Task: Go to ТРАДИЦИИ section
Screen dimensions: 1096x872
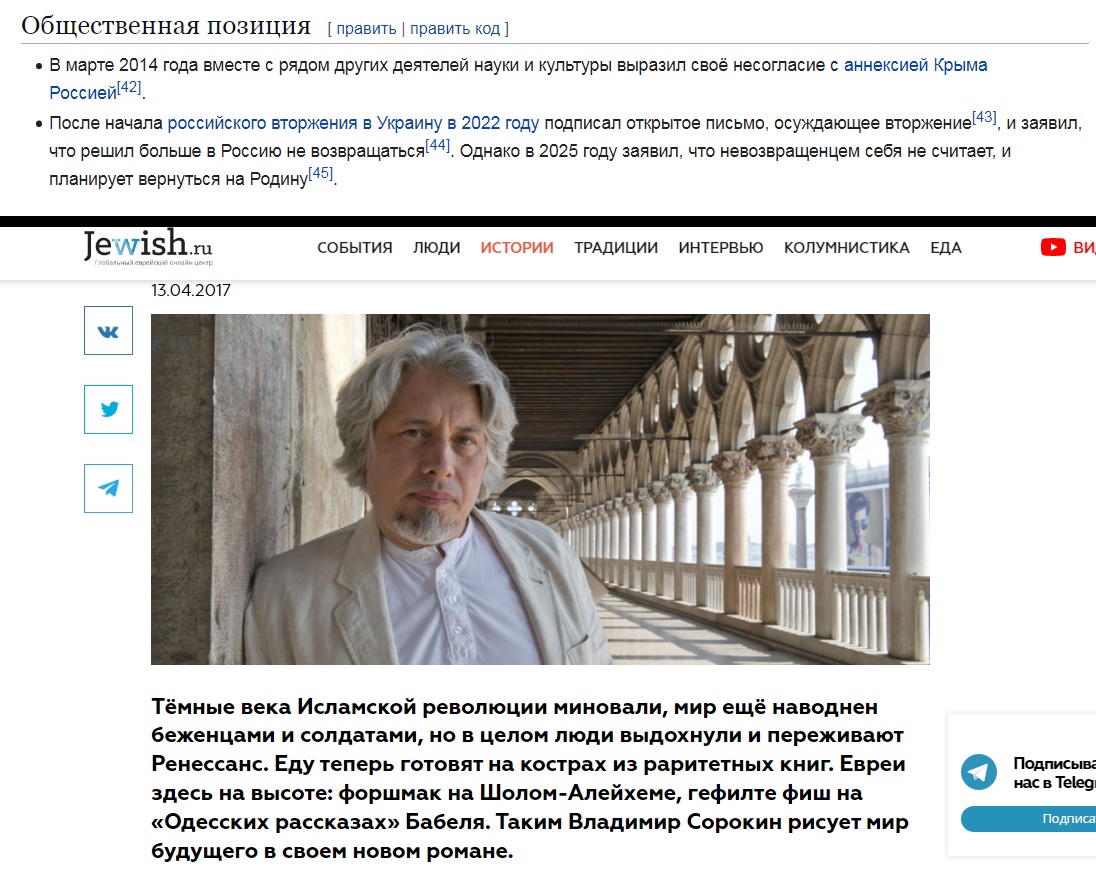Action: [x=616, y=247]
